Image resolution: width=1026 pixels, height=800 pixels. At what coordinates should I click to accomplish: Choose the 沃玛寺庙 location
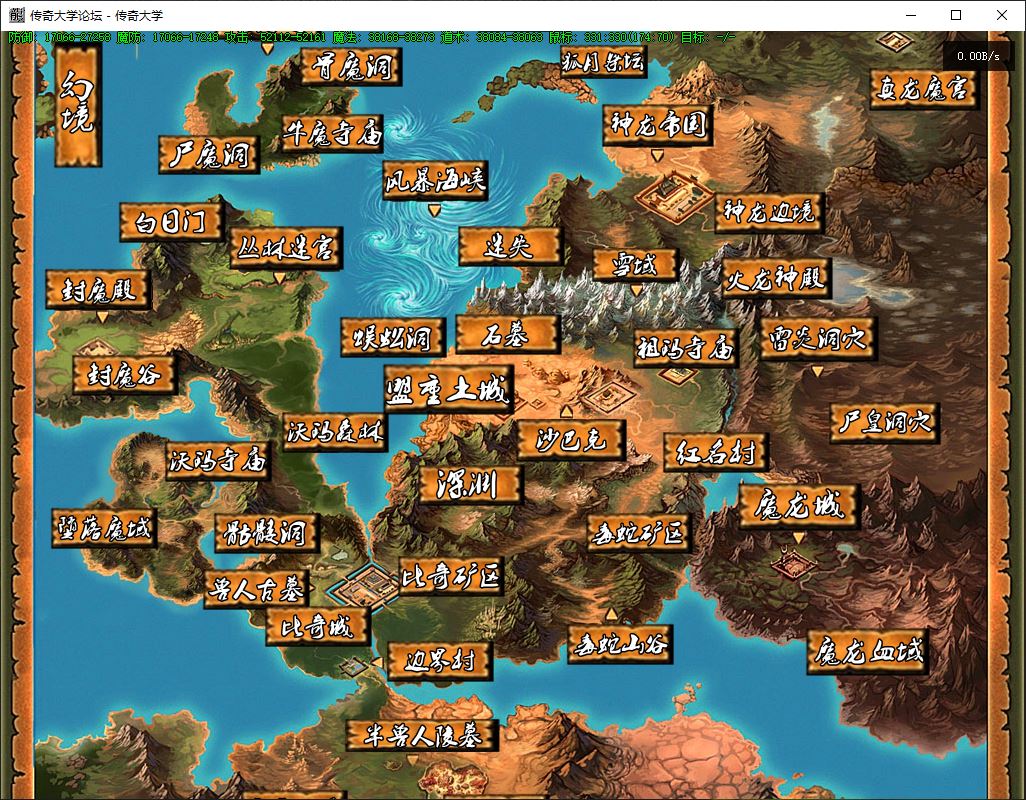pos(218,461)
